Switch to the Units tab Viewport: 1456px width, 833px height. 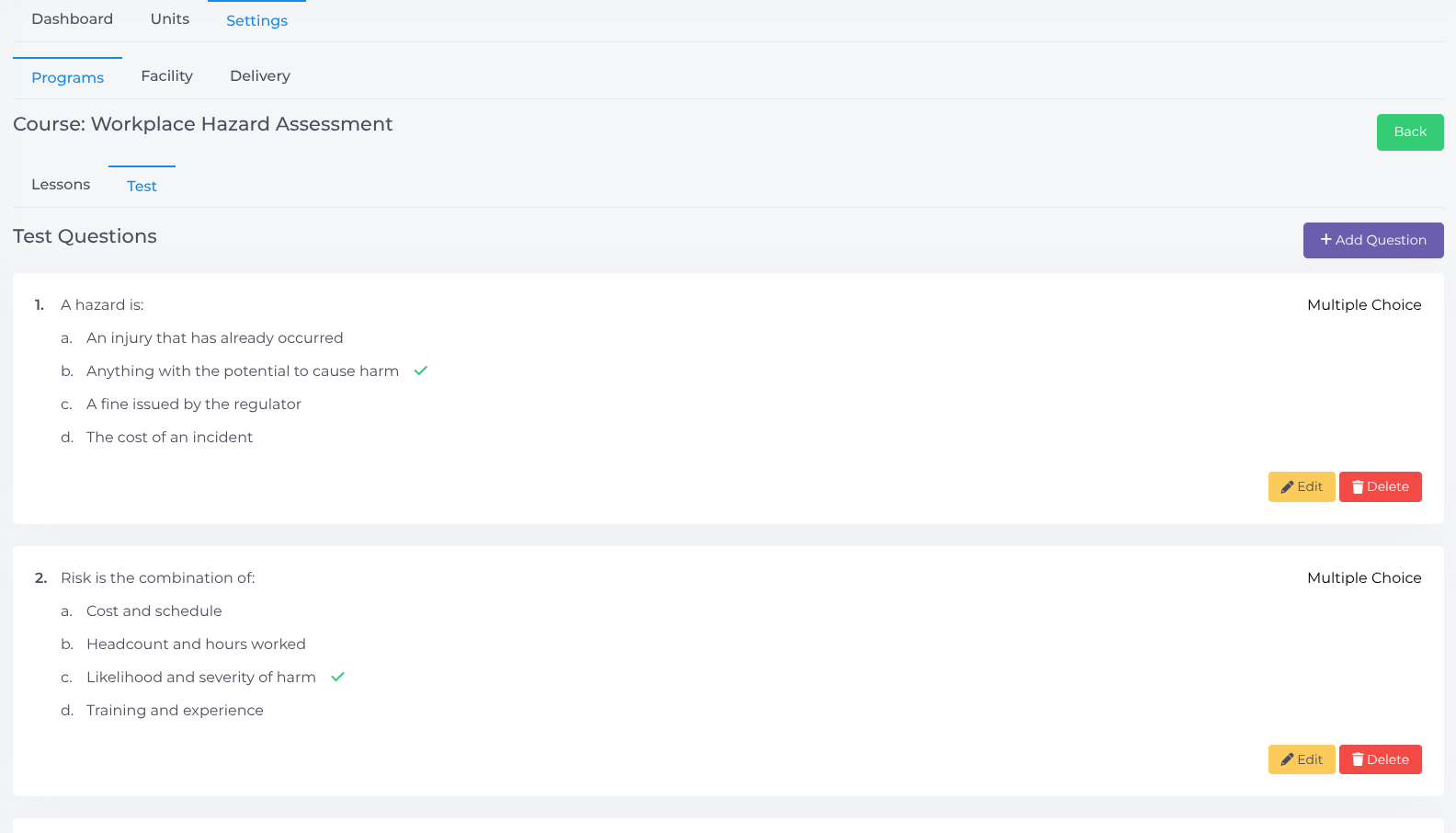[170, 19]
